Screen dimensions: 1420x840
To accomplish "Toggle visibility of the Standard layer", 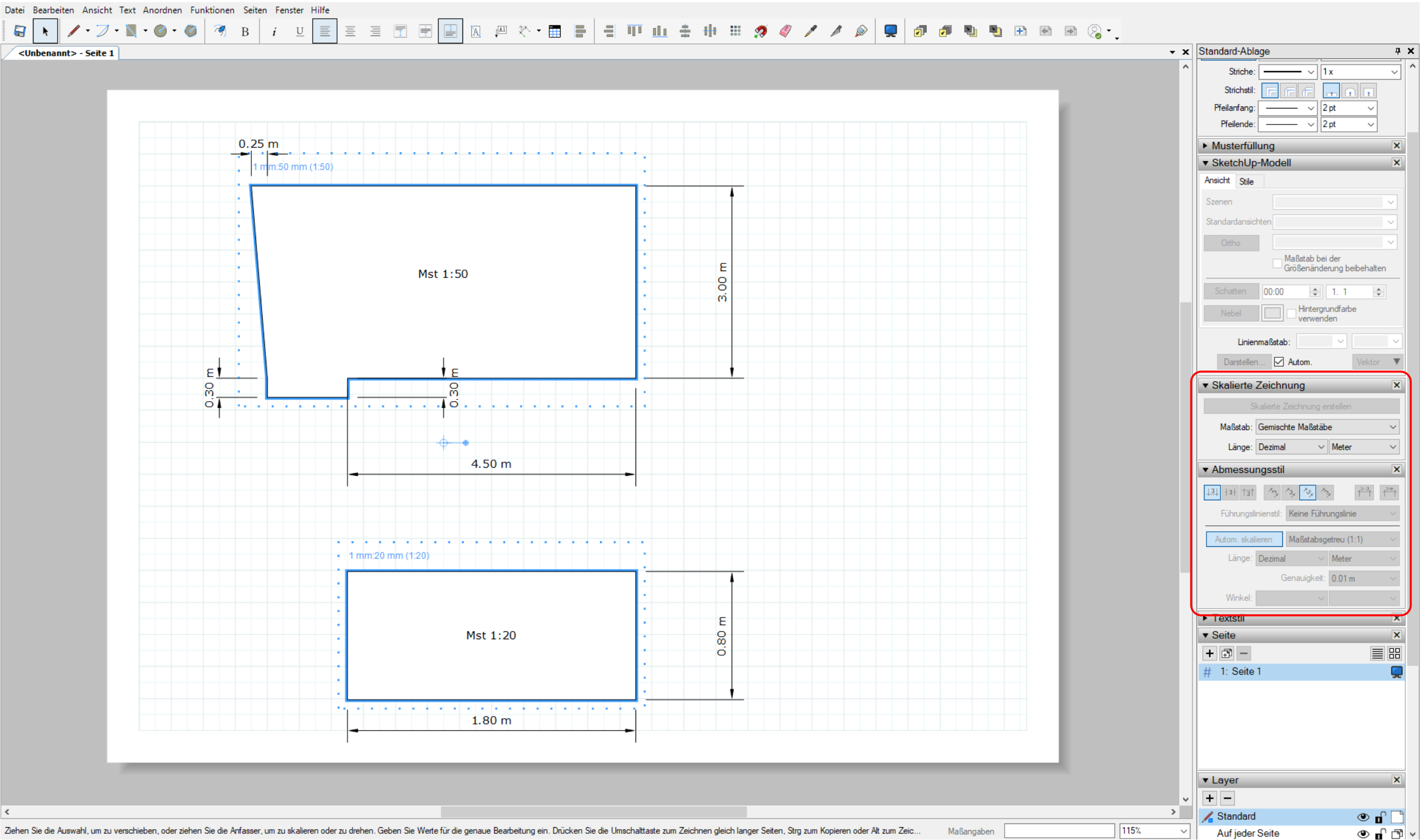I will click(x=1363, y=817).
